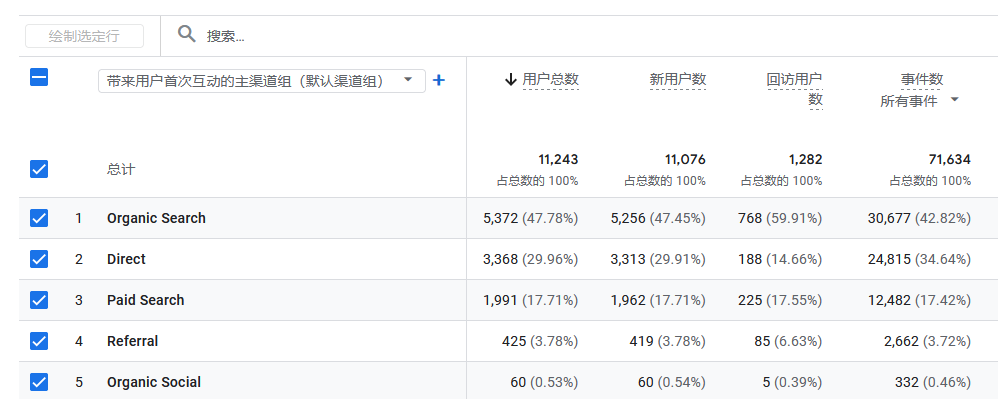Image resolution: width=998 pixels, height=399 pixels.
Task: Open the 所有事件 event filter dropdown
Action: (919, 101)
